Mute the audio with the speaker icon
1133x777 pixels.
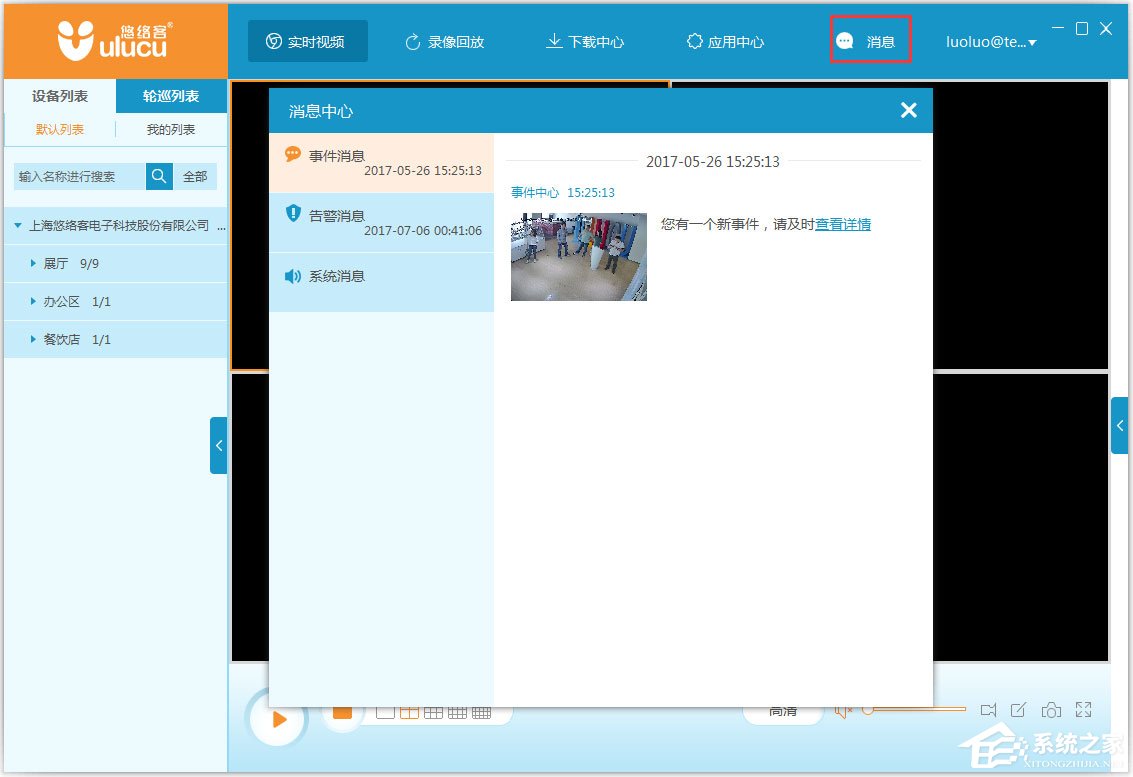(842, 709)
